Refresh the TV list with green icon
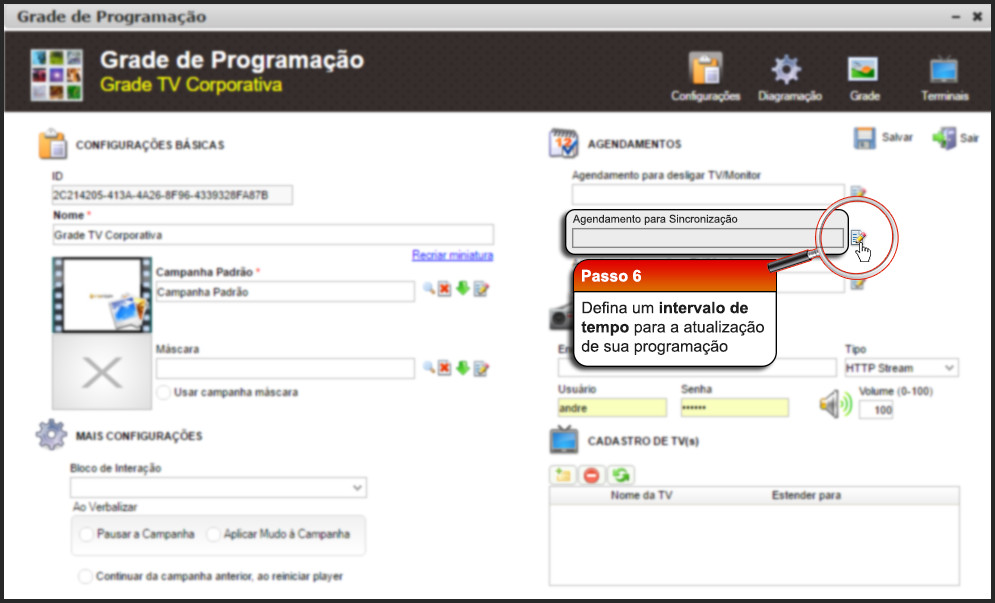This screenshot has width=995, height=603. click(x=620, y=475)
